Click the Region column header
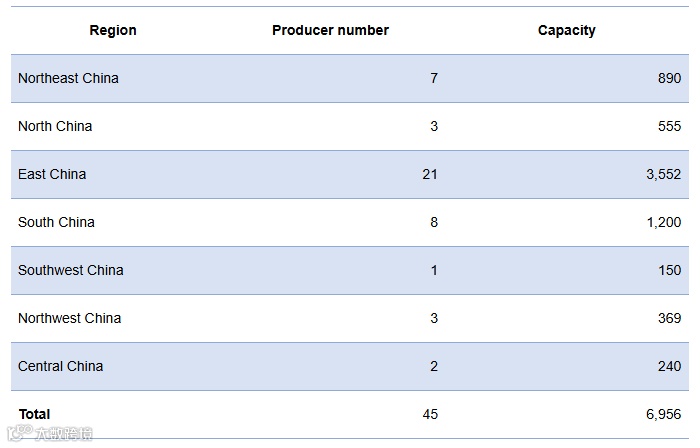 pos(113,30)
